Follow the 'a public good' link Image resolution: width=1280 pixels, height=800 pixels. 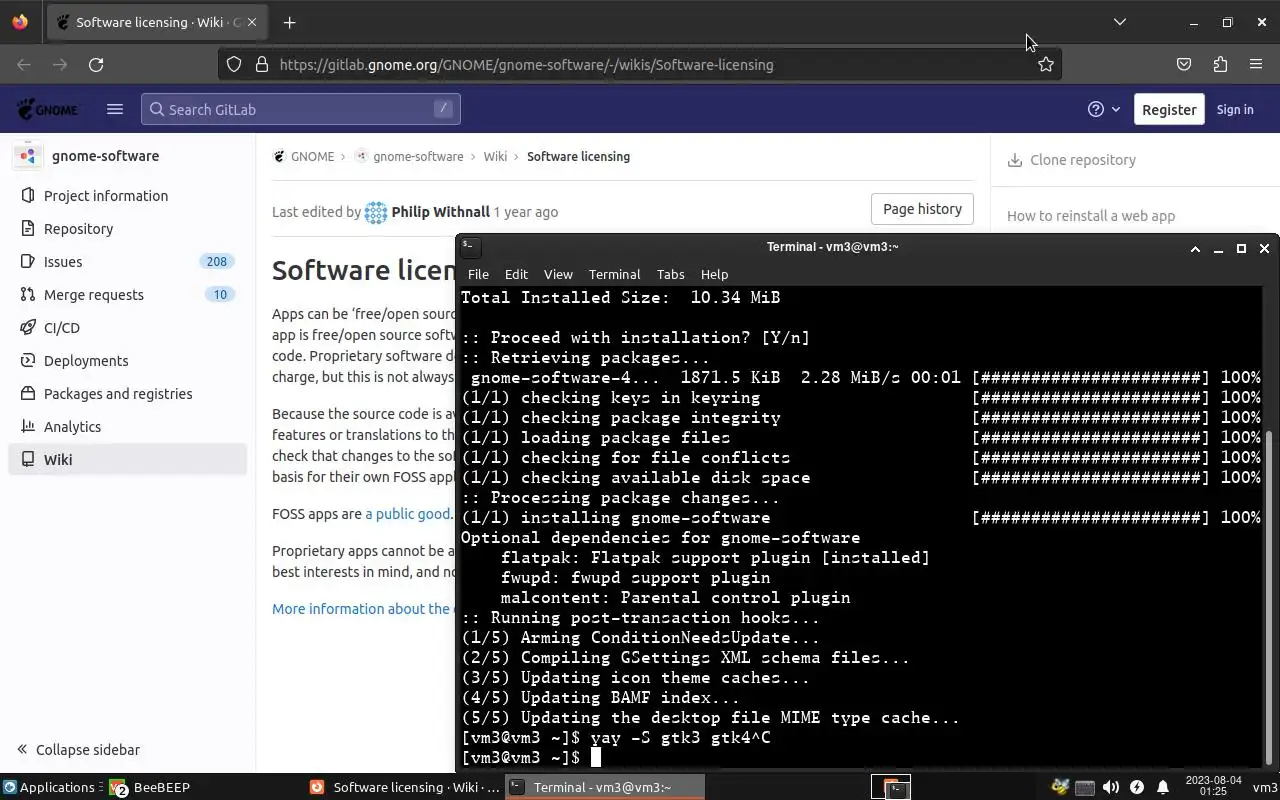(407, 514)
